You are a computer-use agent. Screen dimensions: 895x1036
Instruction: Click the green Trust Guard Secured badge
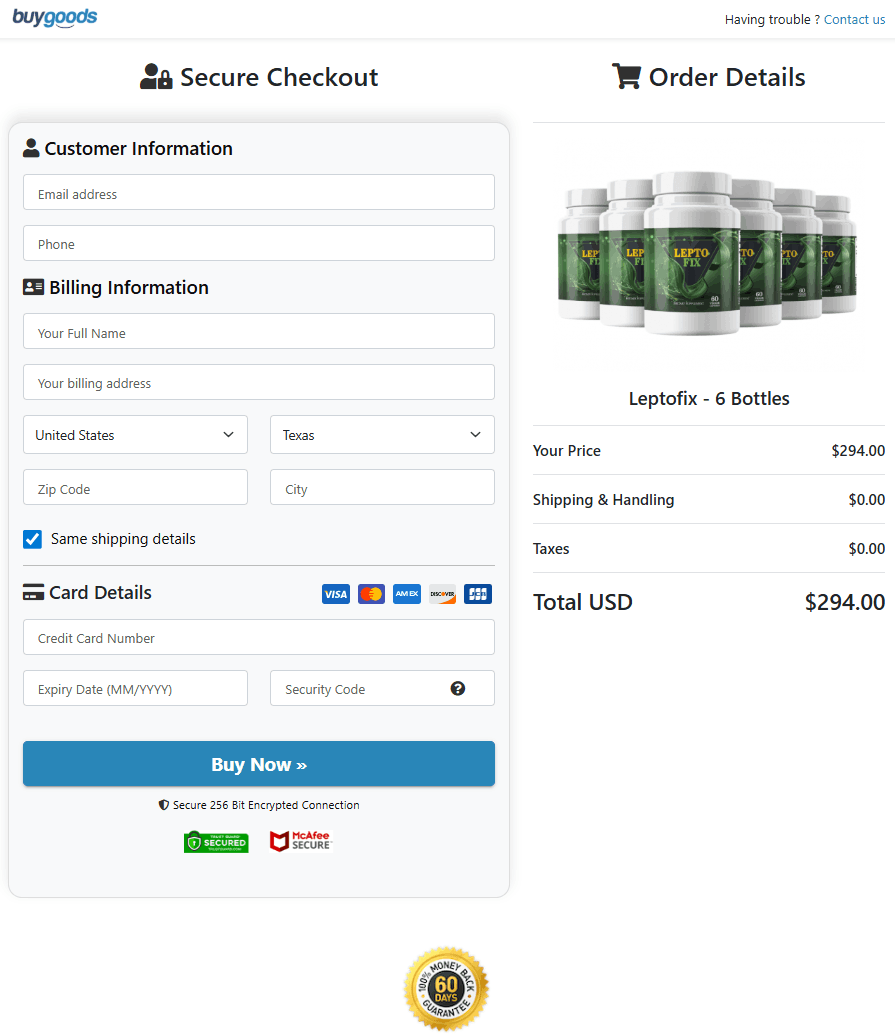pos(216,842)
